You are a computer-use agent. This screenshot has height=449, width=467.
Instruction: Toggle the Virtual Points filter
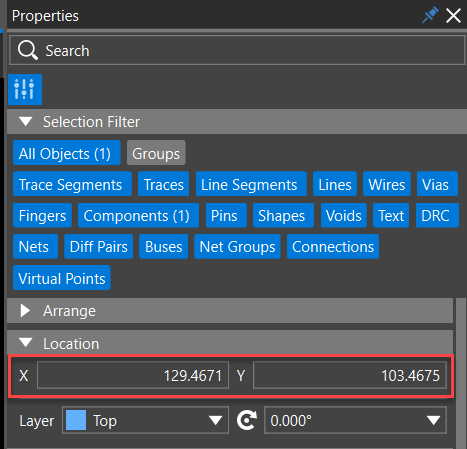click(62, 278)
